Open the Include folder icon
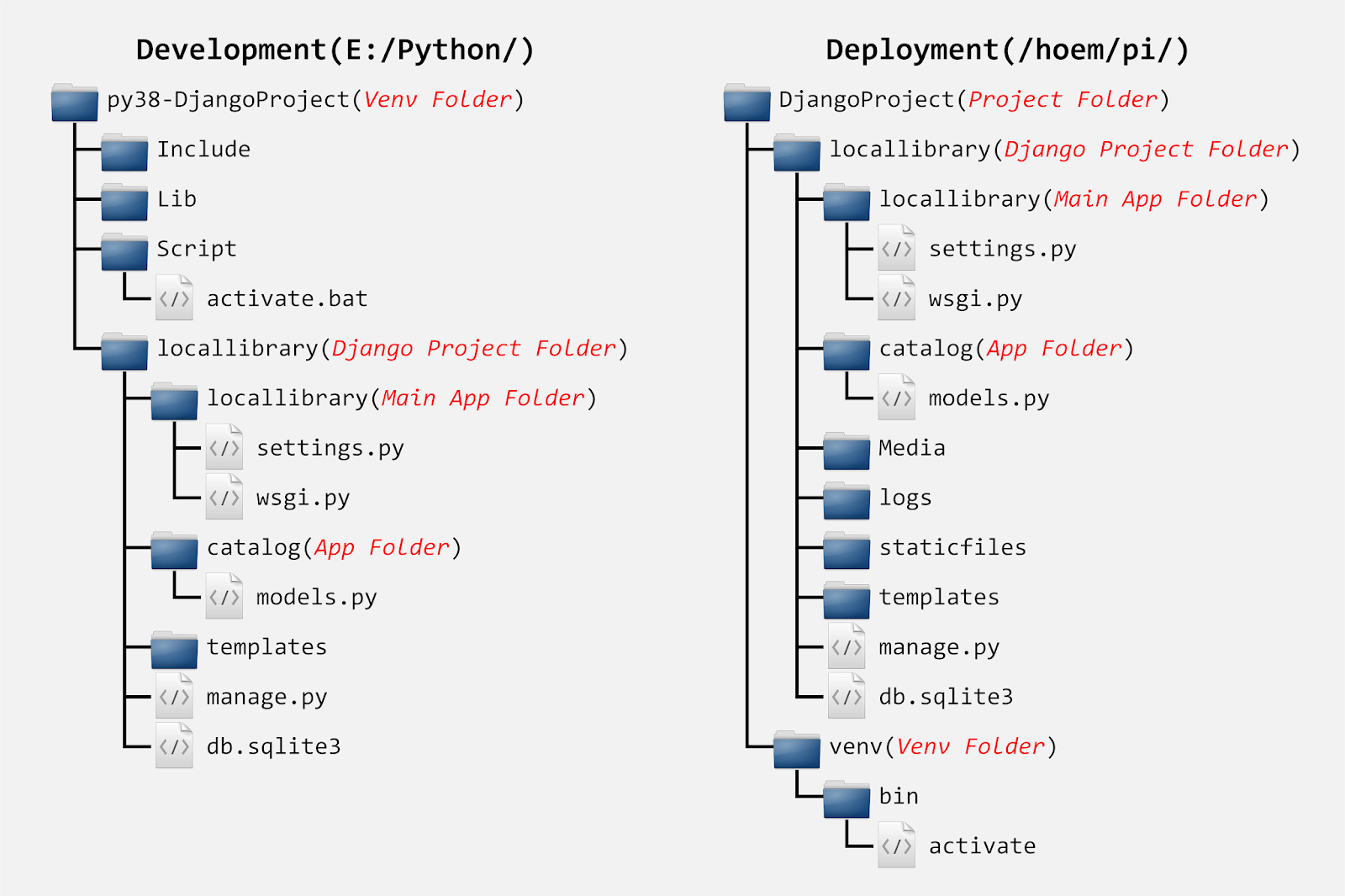The width and height of the screenshot is (1345, 896). [124, 151]
